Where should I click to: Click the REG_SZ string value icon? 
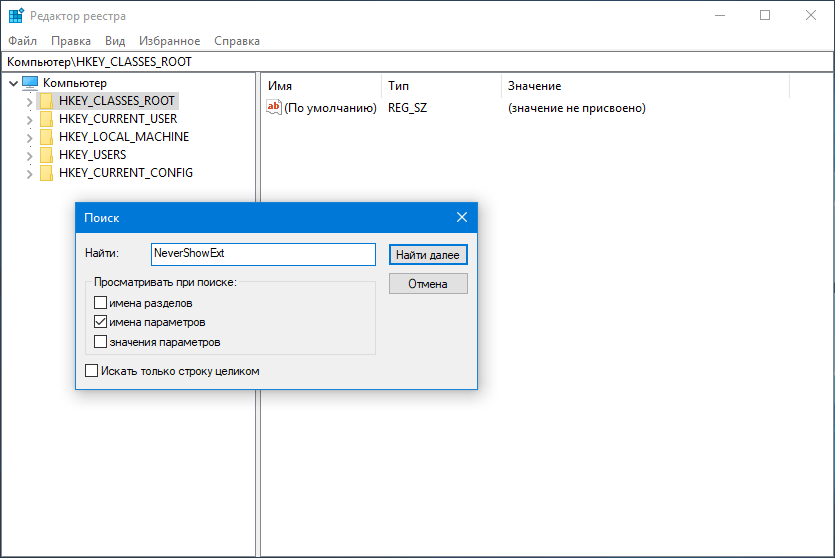click(274, 108)
